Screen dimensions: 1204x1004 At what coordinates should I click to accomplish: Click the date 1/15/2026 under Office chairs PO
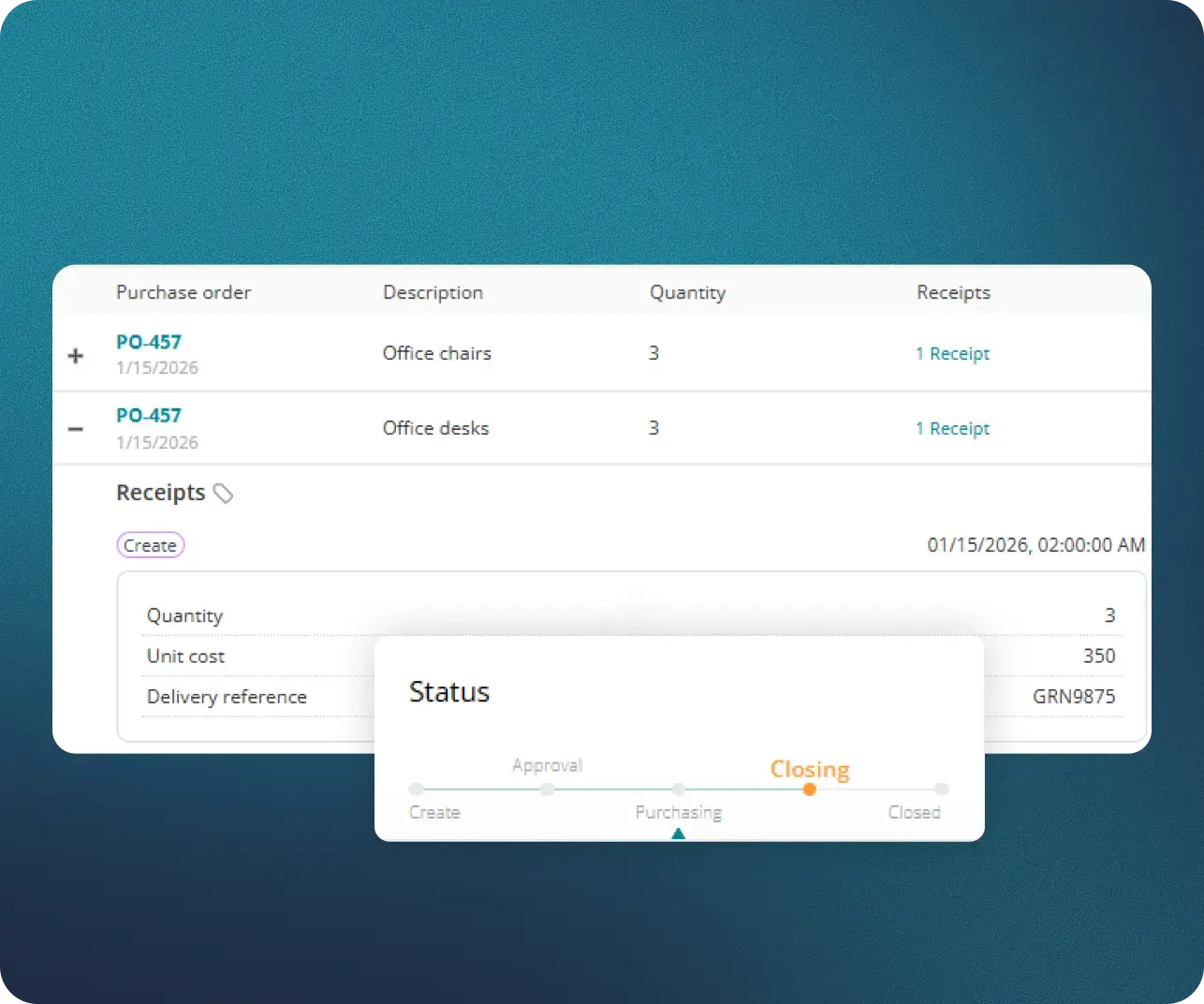point(157,368)
